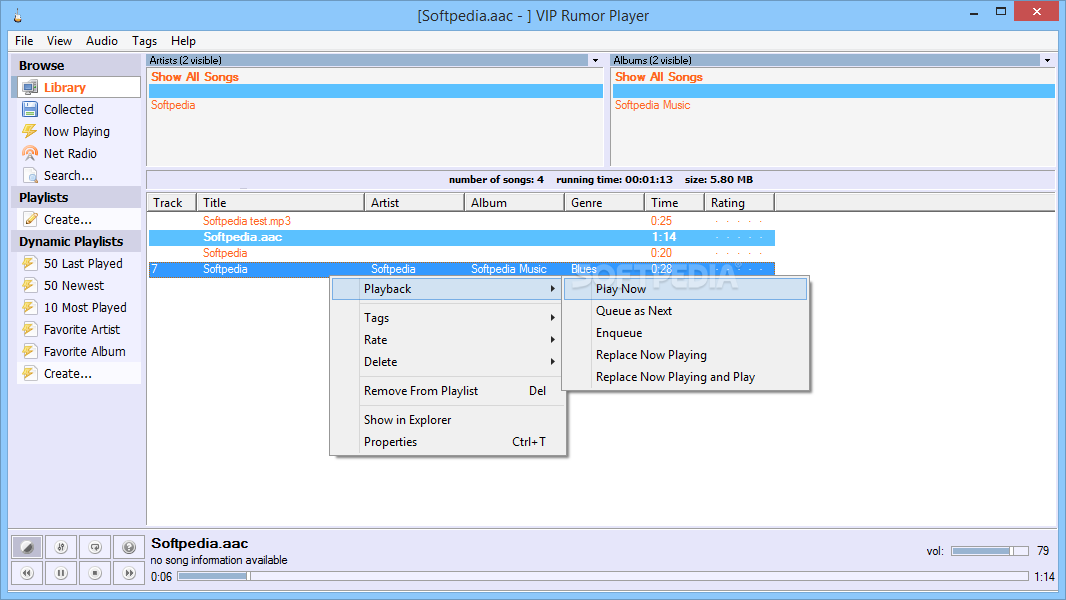The height and width of the screenshot is (600, 1066).
Task: Open the Albums panel dropdown arrow
Action: [1048, 60]
